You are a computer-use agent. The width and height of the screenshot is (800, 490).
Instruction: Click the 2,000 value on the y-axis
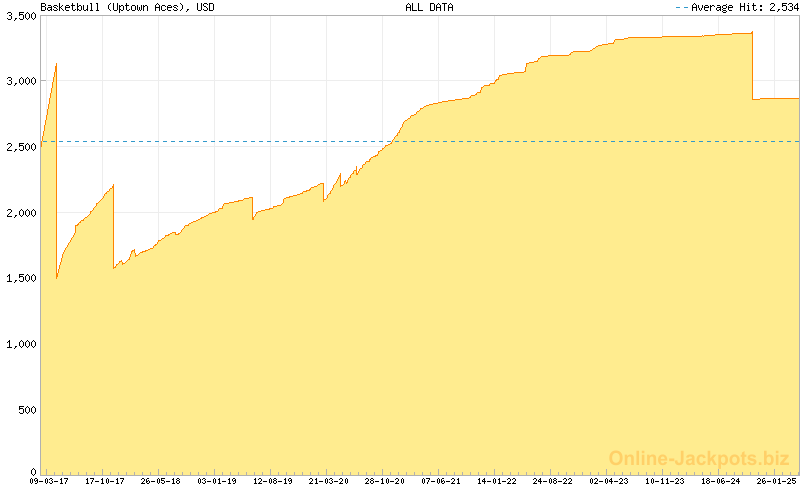(x=19, y=213)
